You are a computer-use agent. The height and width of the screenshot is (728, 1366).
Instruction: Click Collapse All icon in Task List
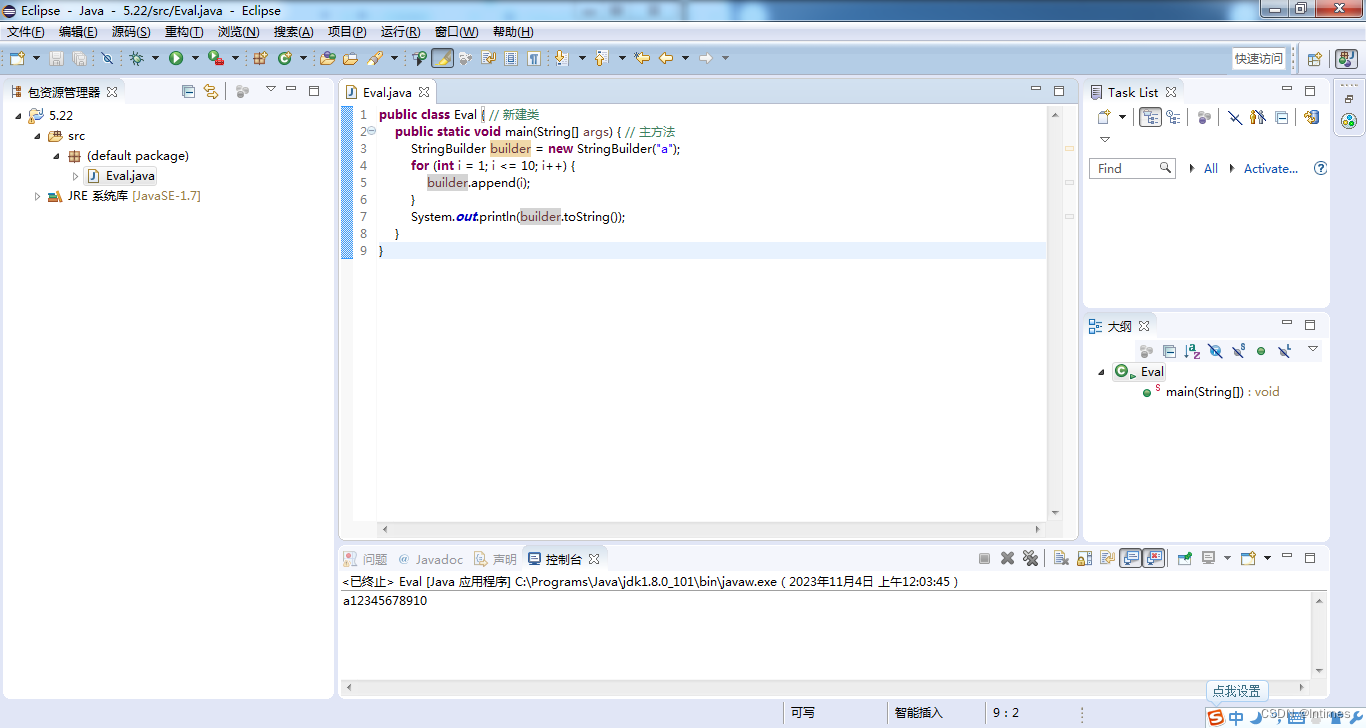[x=1282, y=117]
